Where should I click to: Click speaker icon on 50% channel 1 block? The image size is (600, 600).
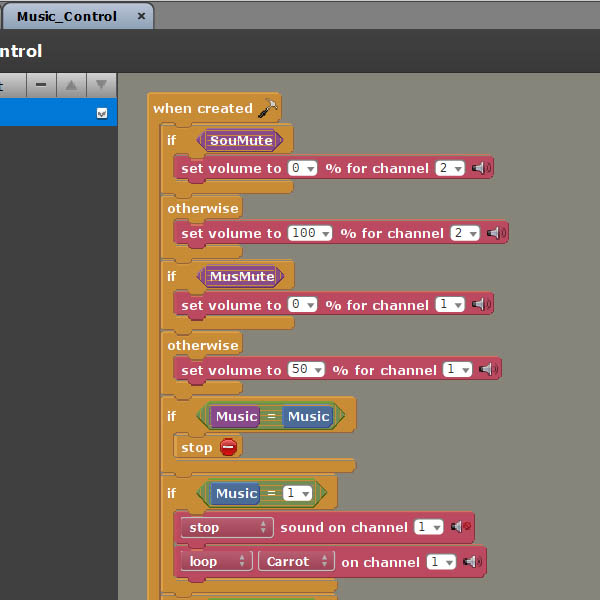tap(488, 370)
